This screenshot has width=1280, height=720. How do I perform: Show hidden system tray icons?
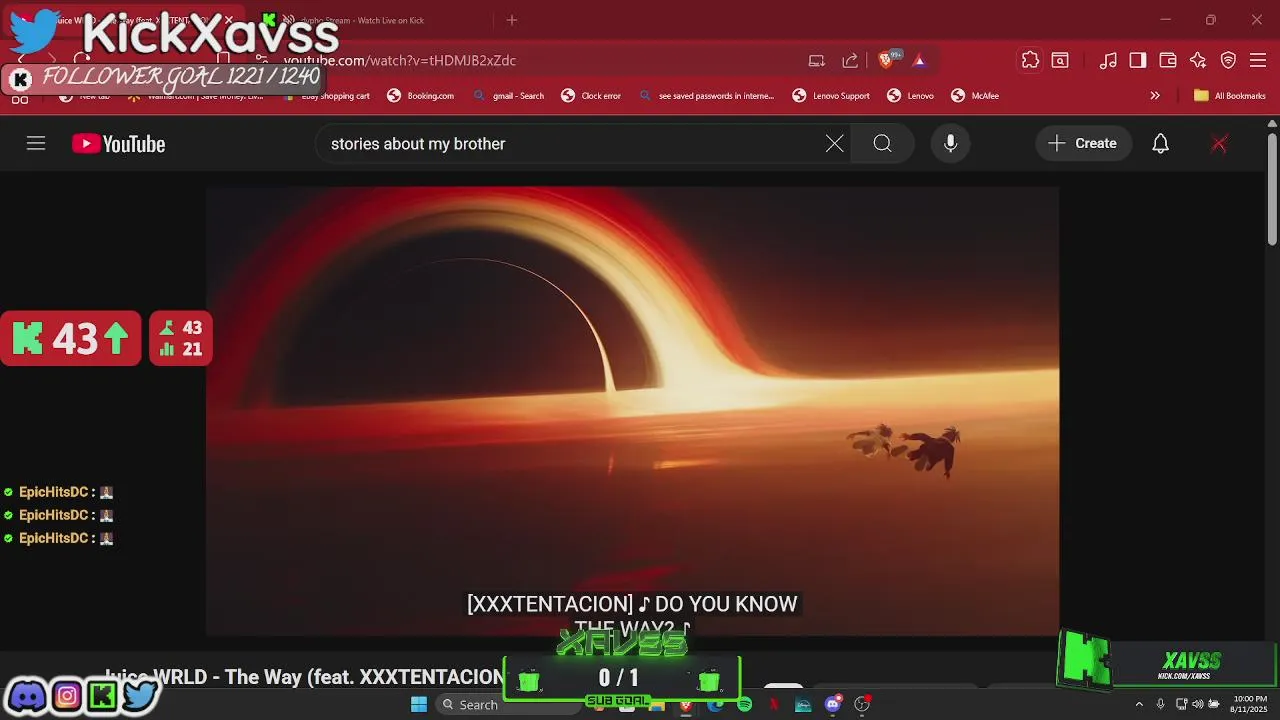(x=1139, y=705)
